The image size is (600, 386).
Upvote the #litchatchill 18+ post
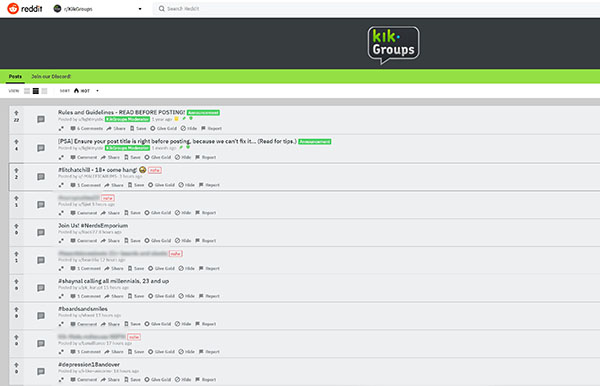click(16, 170)
